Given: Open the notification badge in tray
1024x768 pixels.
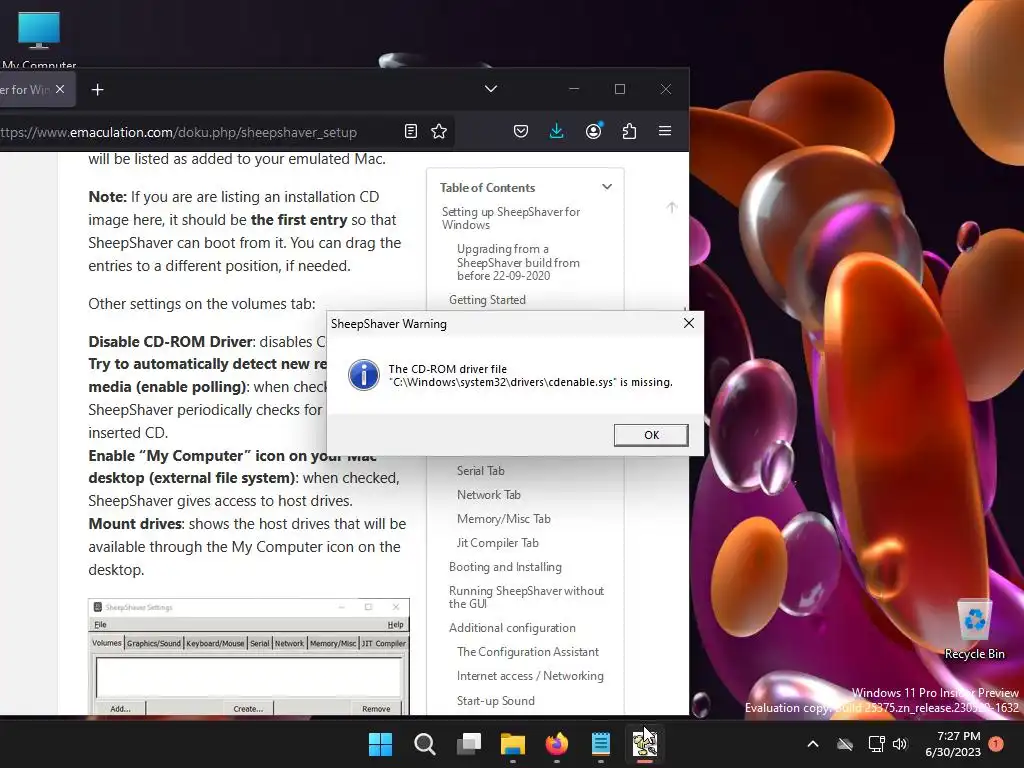Looking at the screenshot, I should (996, 743).
